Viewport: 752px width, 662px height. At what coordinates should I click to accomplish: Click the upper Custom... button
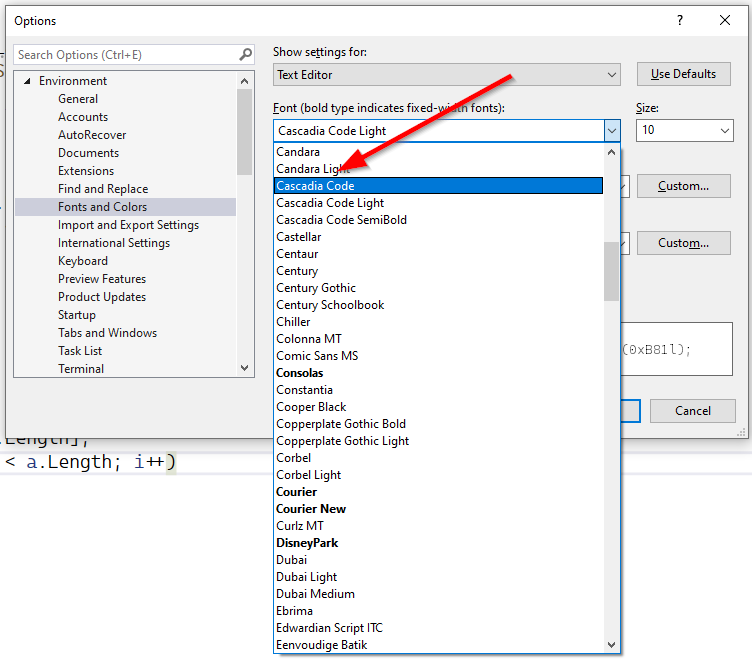coord(683,186)
